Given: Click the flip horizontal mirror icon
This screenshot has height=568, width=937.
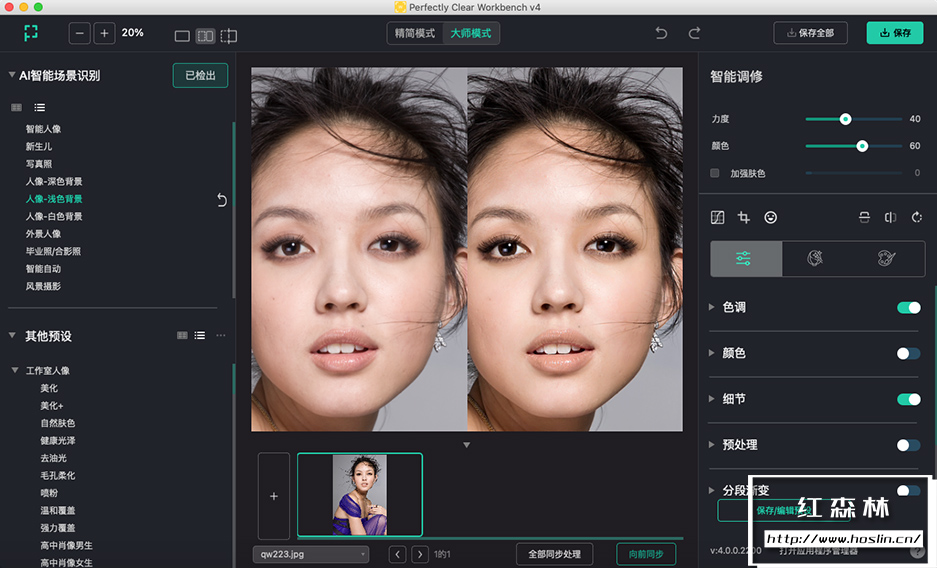Looking at the screenshot, I should pyautogui.click(x=890, y=217).
